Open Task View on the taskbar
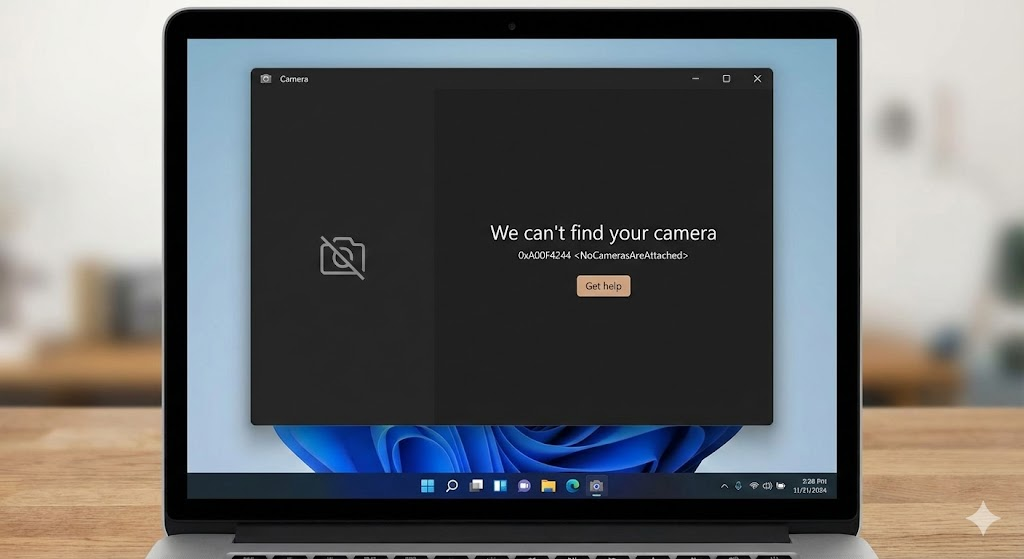1024x559 pixels. pyautogui.click(x=477, y=486)
